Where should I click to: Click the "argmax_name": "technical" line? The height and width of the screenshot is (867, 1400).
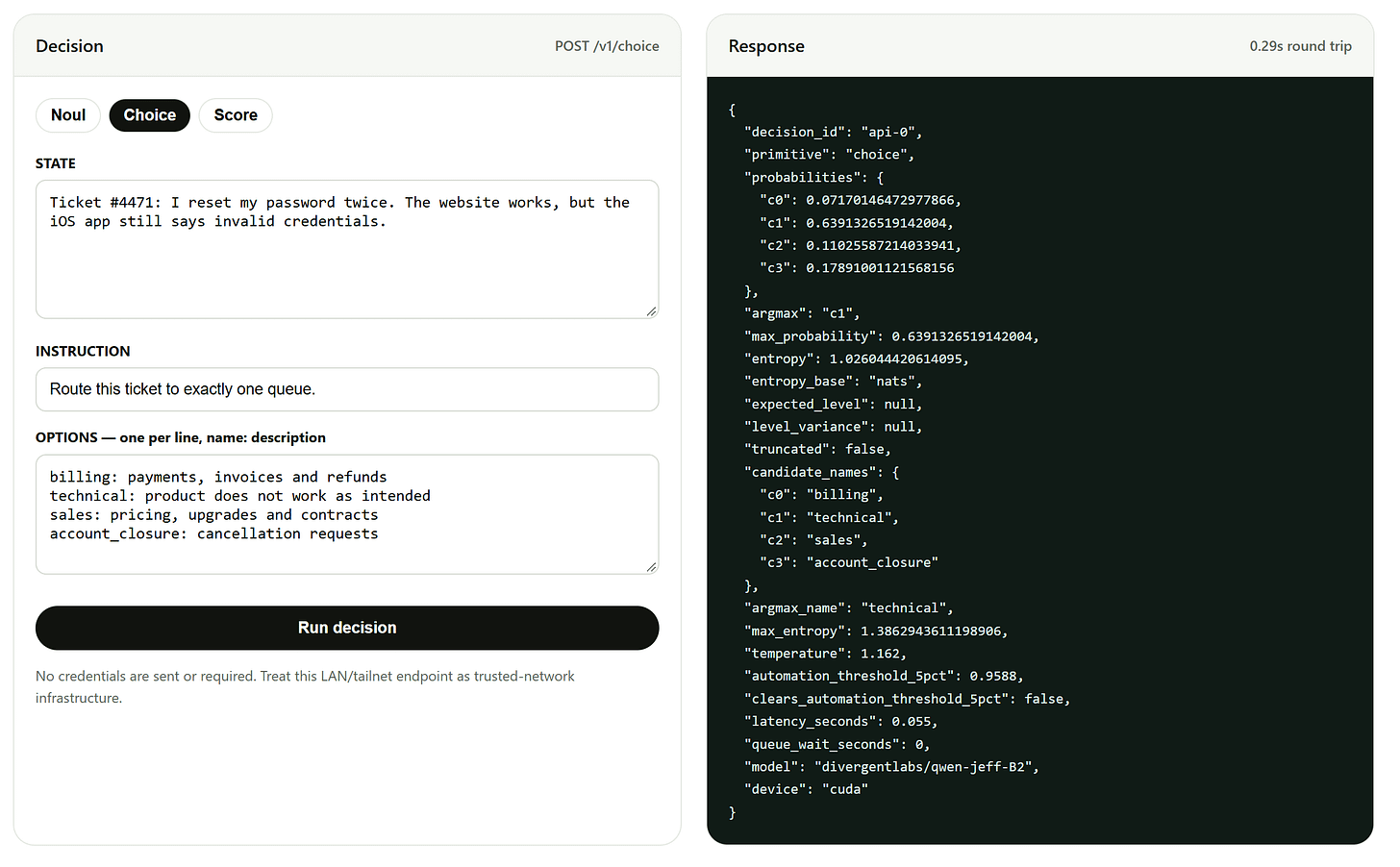tap(849, 608)
